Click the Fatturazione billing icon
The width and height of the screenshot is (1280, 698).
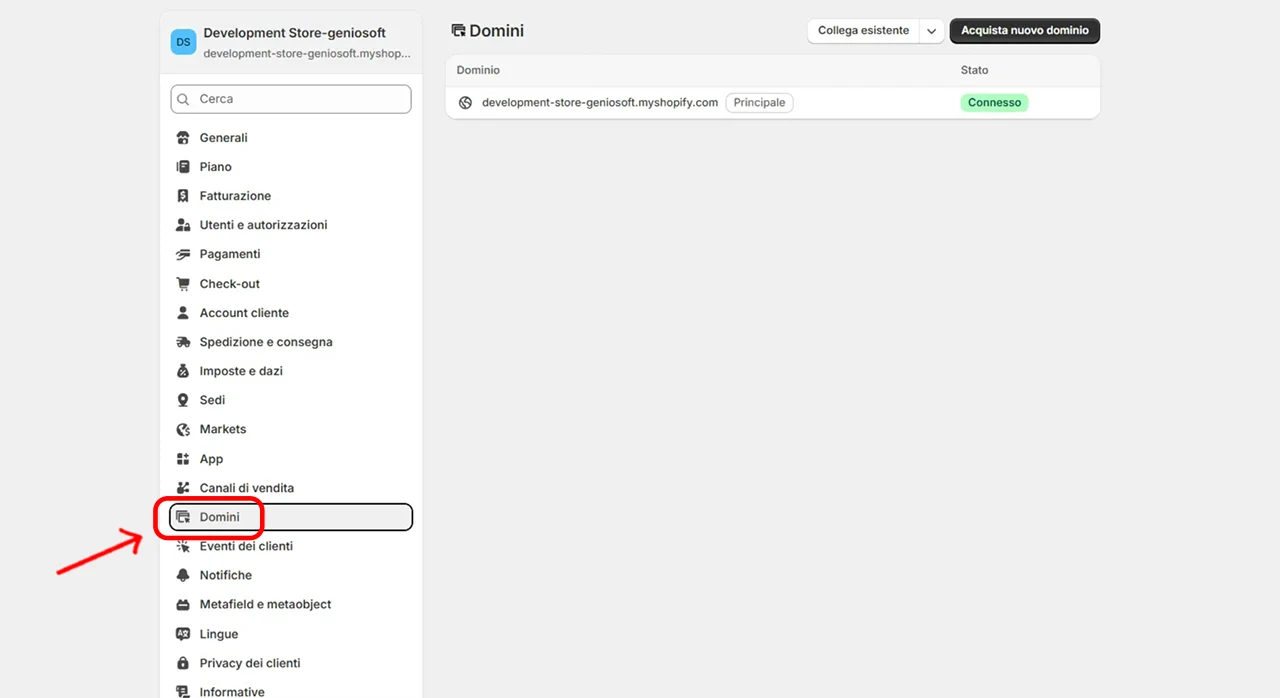click(x=183, y=196)
